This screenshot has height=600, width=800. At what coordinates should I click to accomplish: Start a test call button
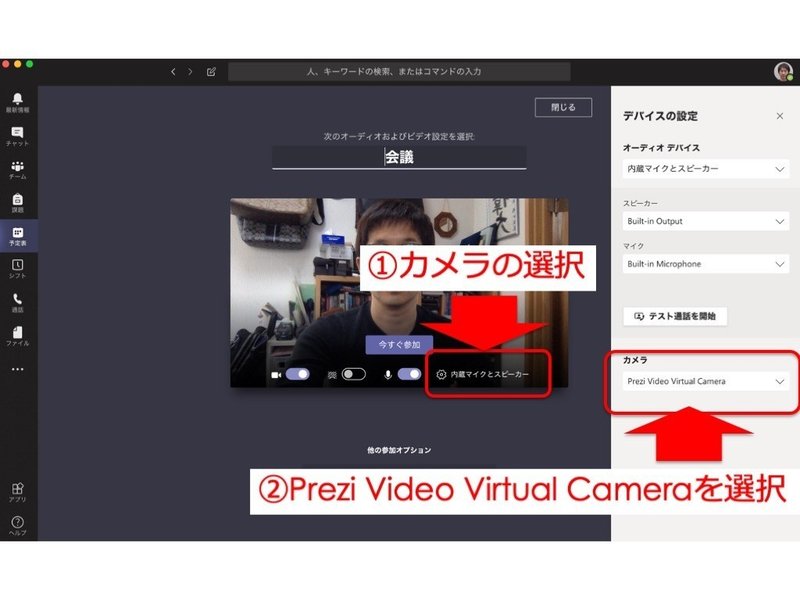point(675,316)
